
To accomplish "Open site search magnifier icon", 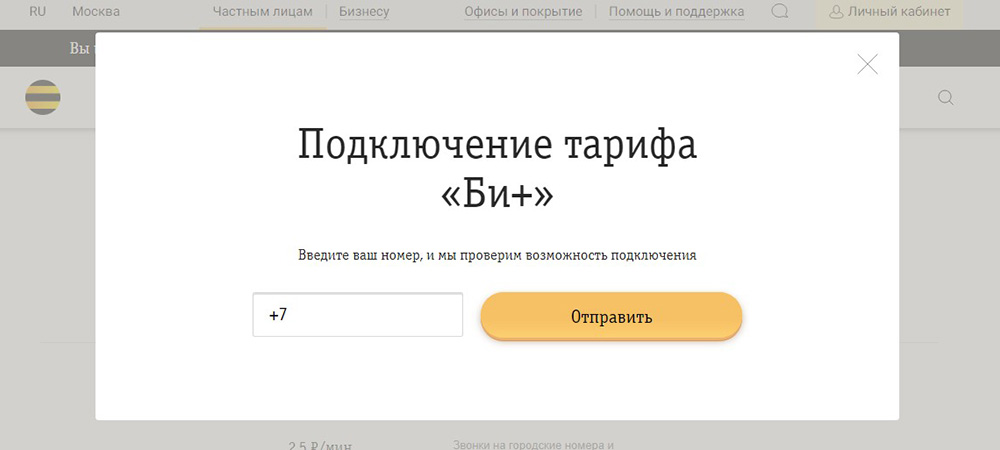I will [945, 97].
